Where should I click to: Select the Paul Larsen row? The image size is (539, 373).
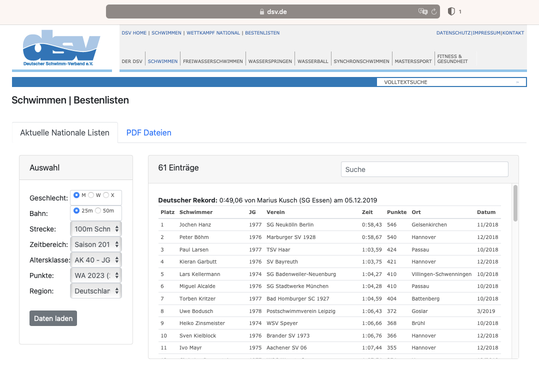click(x=330, y=250)
